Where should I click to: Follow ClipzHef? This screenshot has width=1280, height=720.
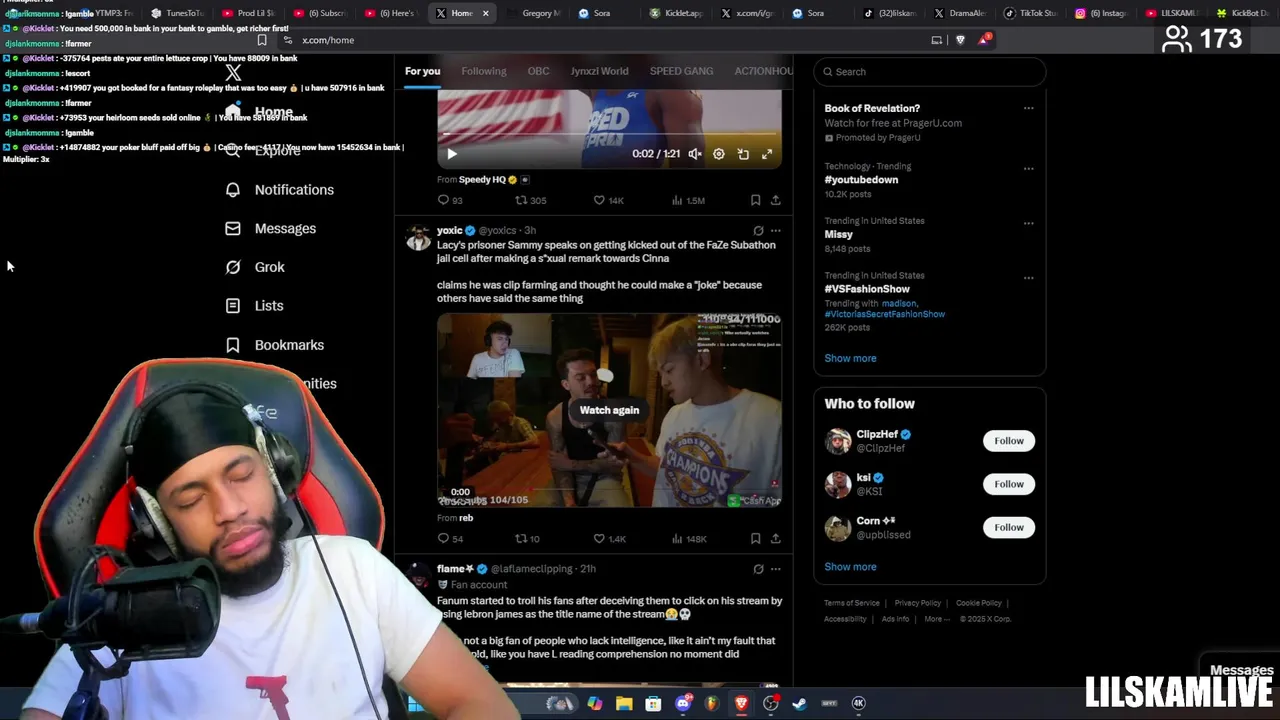[1008, 441]
